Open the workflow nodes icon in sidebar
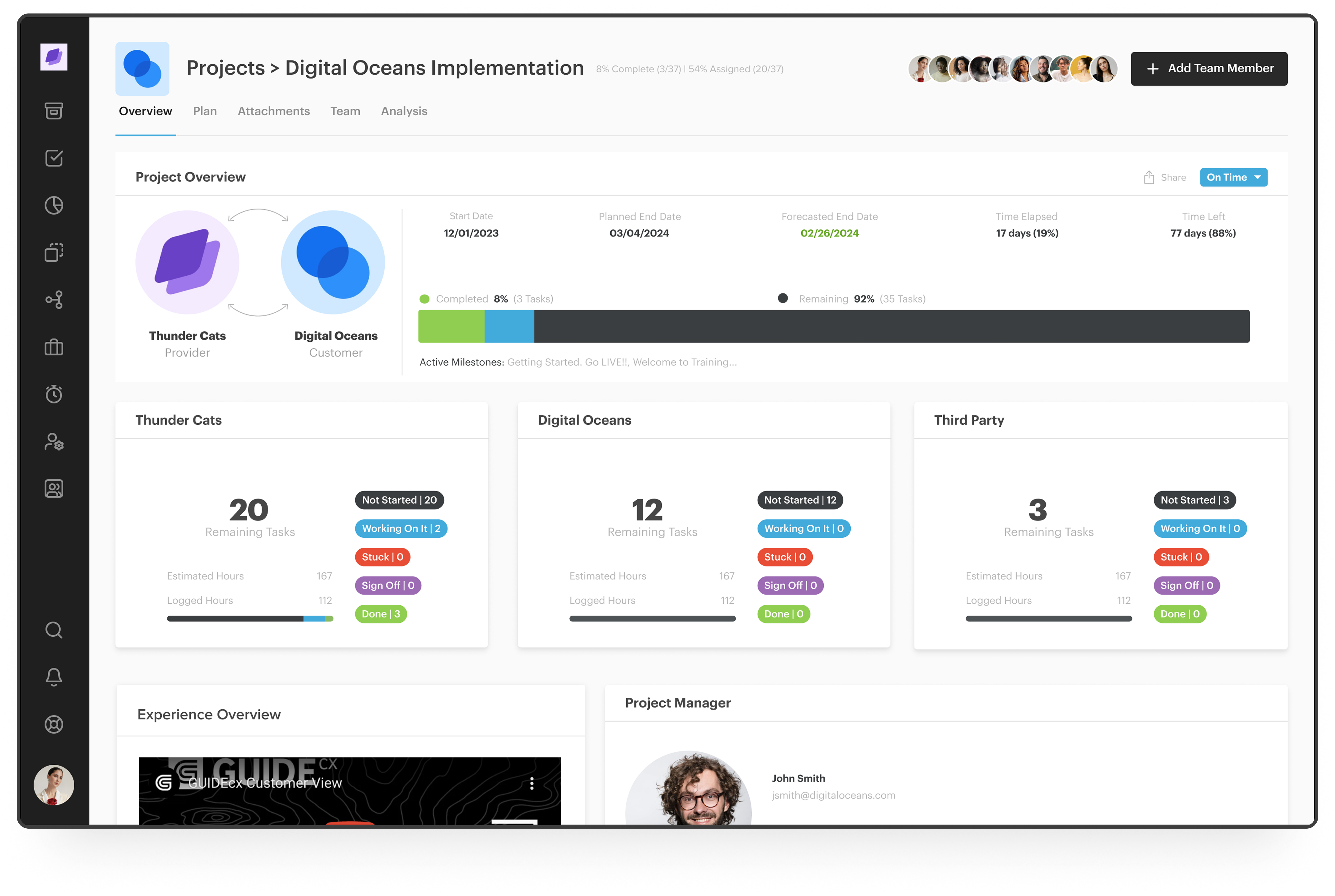 coord(54,300)
